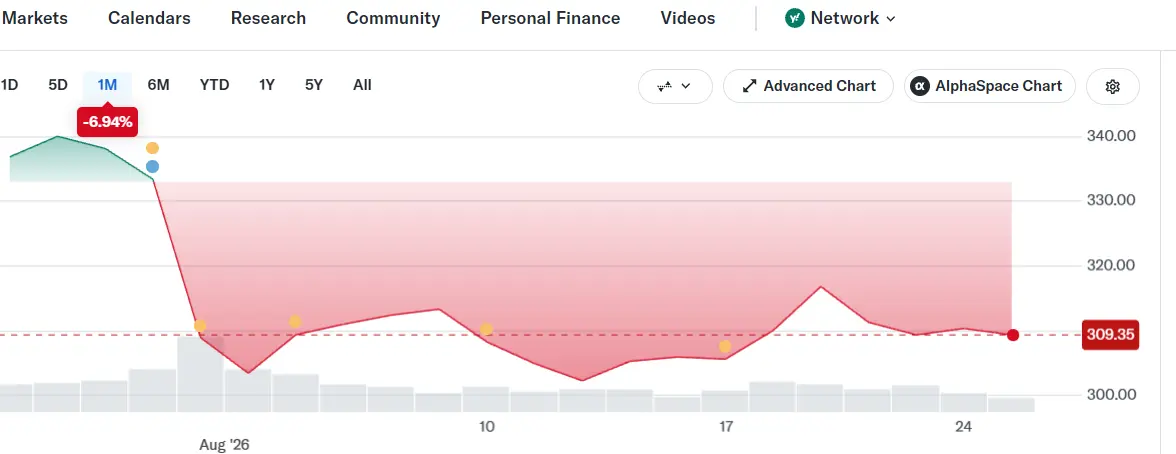Viewport: 1176px width, 454px height.
Task: Switch chart to YTD range
Action: 214,85
